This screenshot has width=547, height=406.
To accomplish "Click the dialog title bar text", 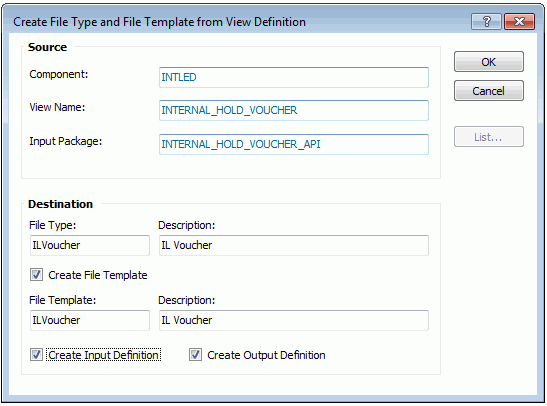I will pyautogui.click(x=159, y=22).
